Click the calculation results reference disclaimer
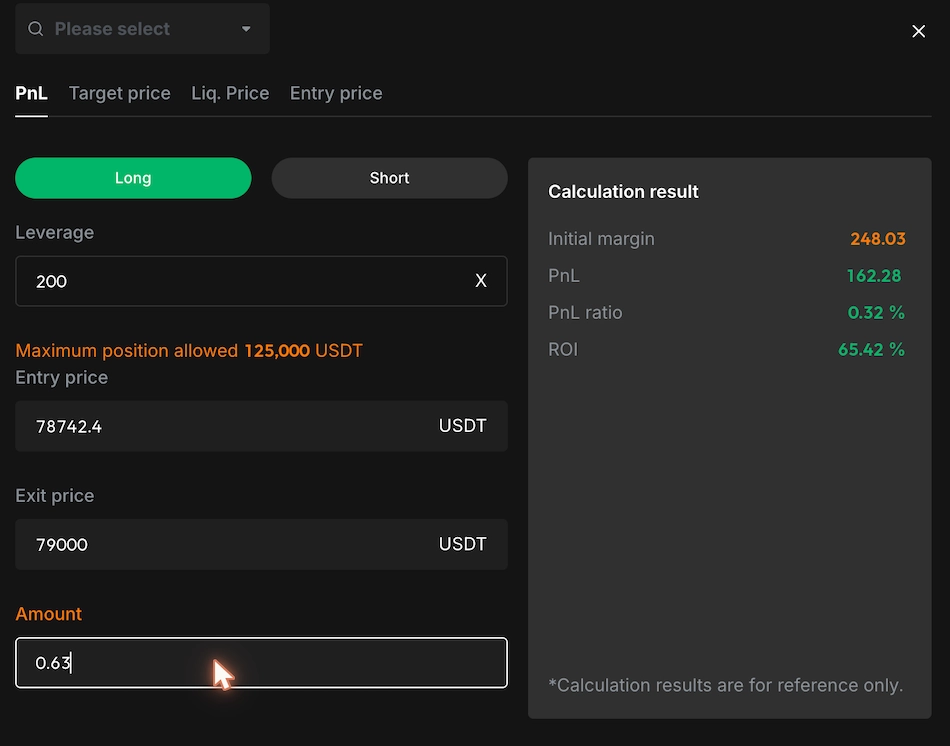 coord(725,685)
